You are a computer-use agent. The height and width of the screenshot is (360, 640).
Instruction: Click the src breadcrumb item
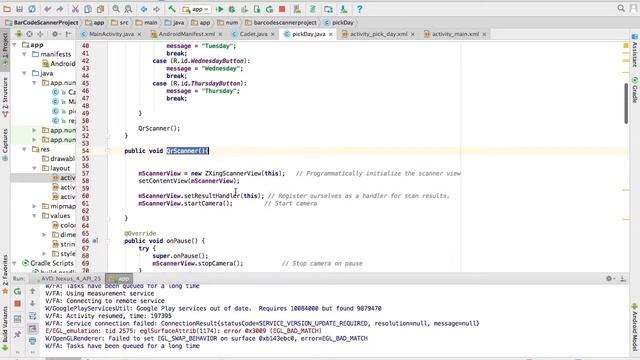coord(120,22)
